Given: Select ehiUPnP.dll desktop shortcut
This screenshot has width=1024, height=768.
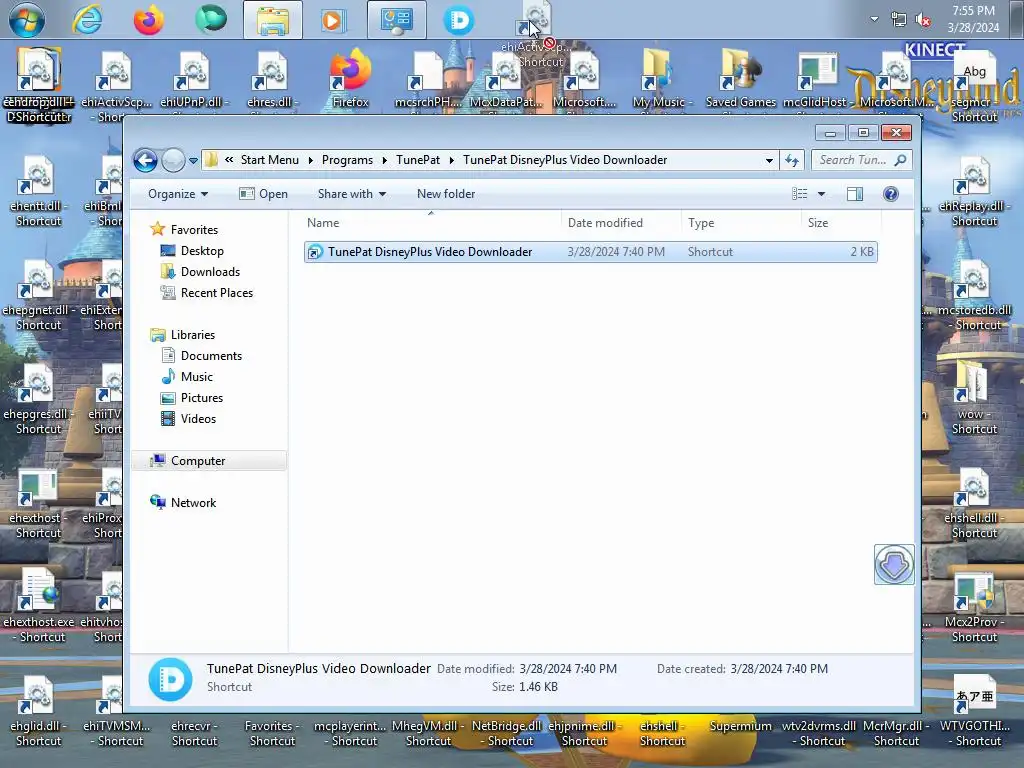Looking at the screenshot, I should click(194, 78).
